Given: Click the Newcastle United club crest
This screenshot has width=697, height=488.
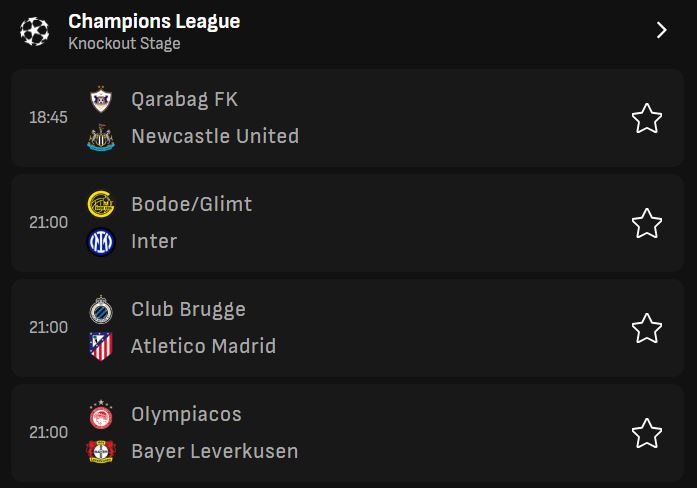Looking at the screenshot, I should pos(101,137).
